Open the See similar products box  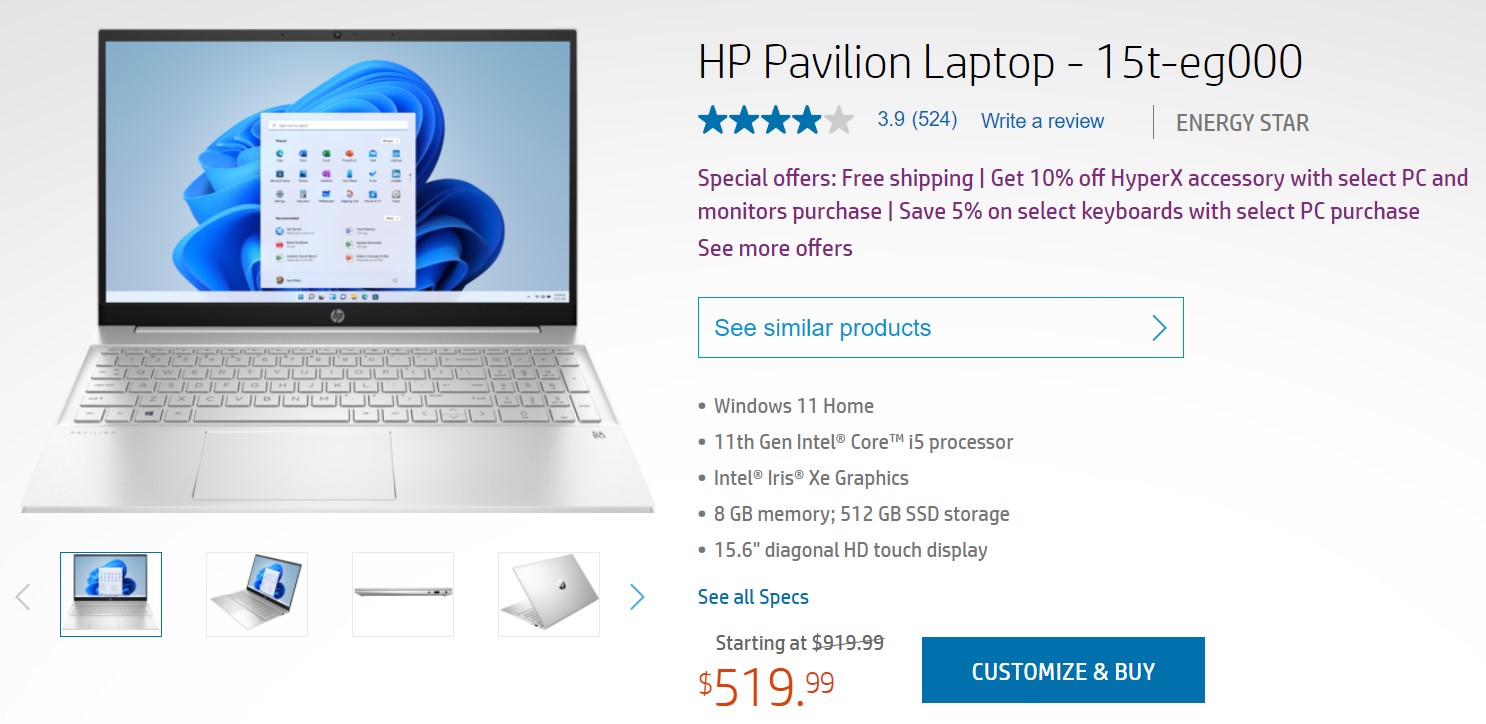tap(940, 328)
